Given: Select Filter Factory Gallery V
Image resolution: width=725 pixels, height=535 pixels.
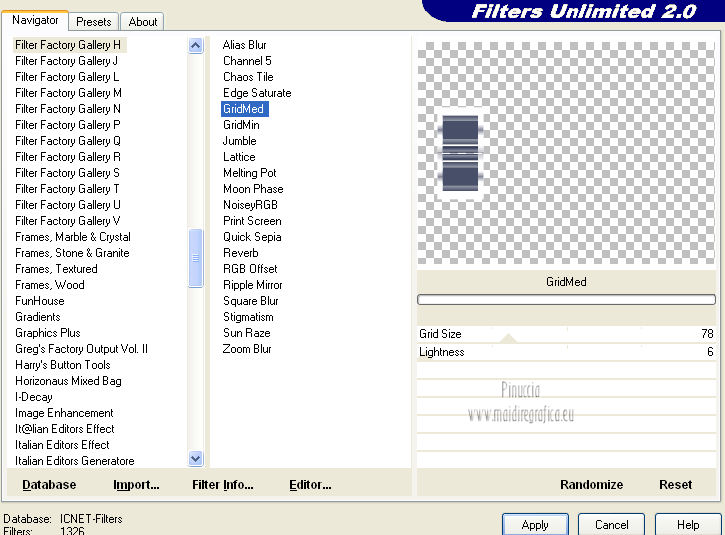Looking at the screenshot, I should click(68, 221).
